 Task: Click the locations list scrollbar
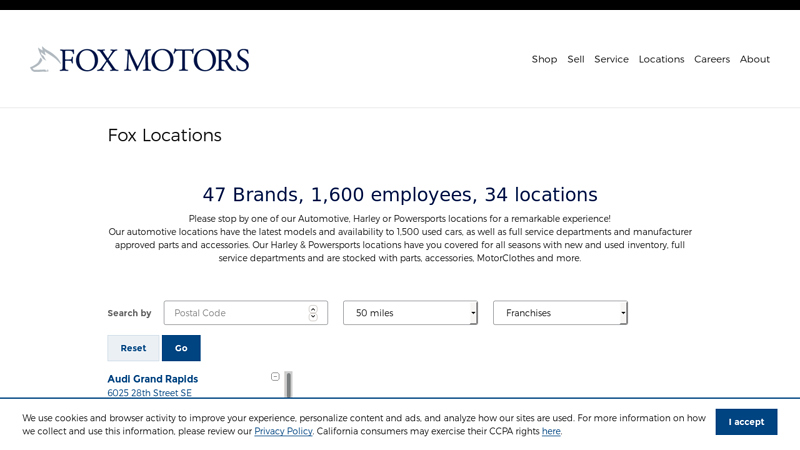[x=288, y=384]
